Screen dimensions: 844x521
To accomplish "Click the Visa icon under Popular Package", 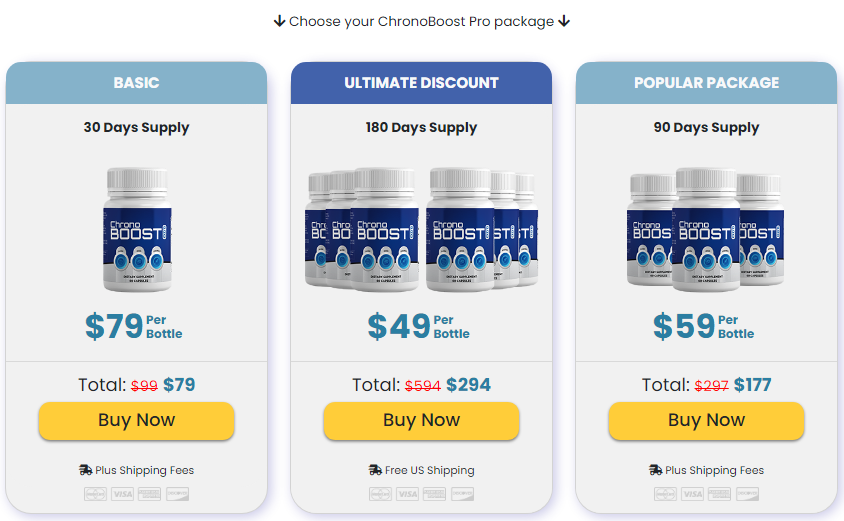I will [692, 494].
